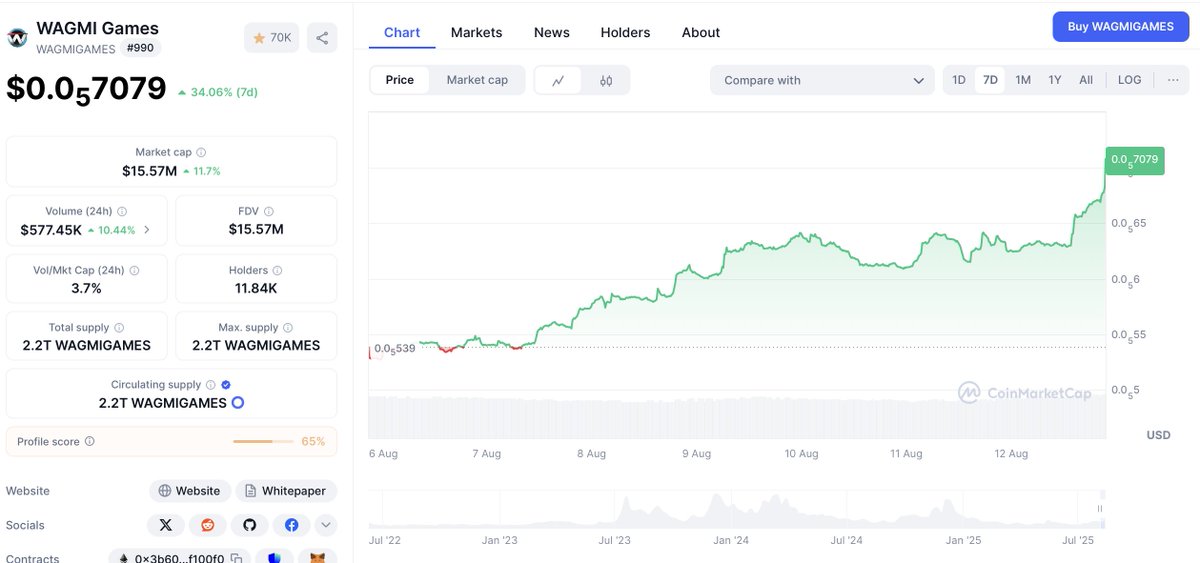Viewport: 1200px width, 563px height.
Task: Click the range handle on the mini history chart
Action: pos(1101,508)
